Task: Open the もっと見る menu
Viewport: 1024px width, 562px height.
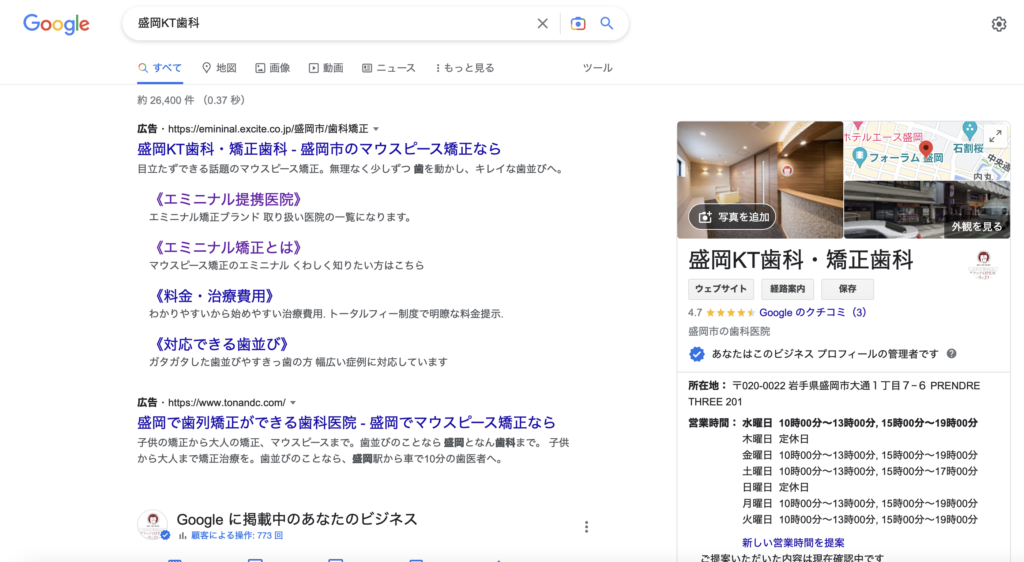Action: (x=464, y=68)
